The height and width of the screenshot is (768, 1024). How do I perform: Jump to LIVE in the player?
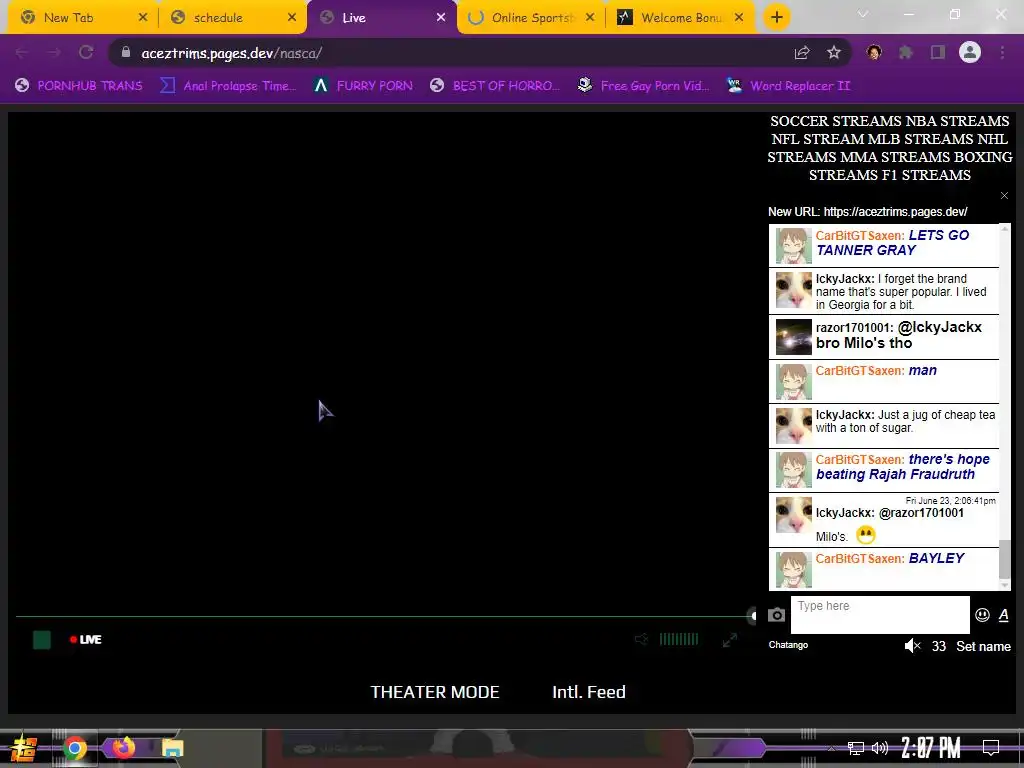point(86,639)
